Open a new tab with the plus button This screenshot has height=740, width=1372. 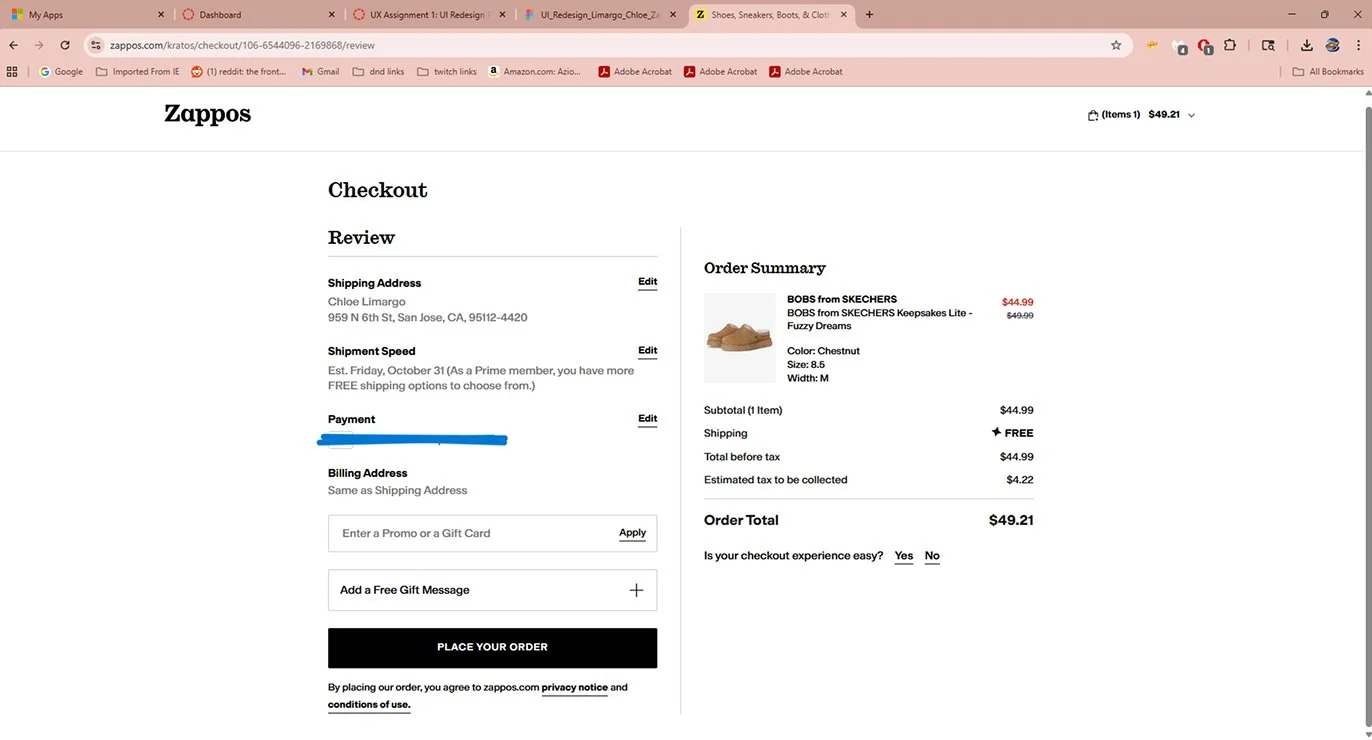click(869, 15)
